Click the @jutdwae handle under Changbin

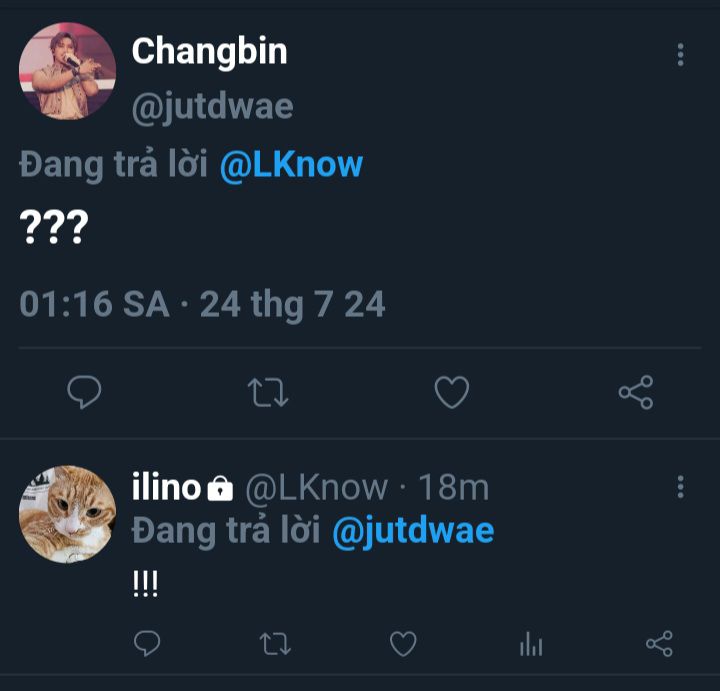(x=212, y=106)
